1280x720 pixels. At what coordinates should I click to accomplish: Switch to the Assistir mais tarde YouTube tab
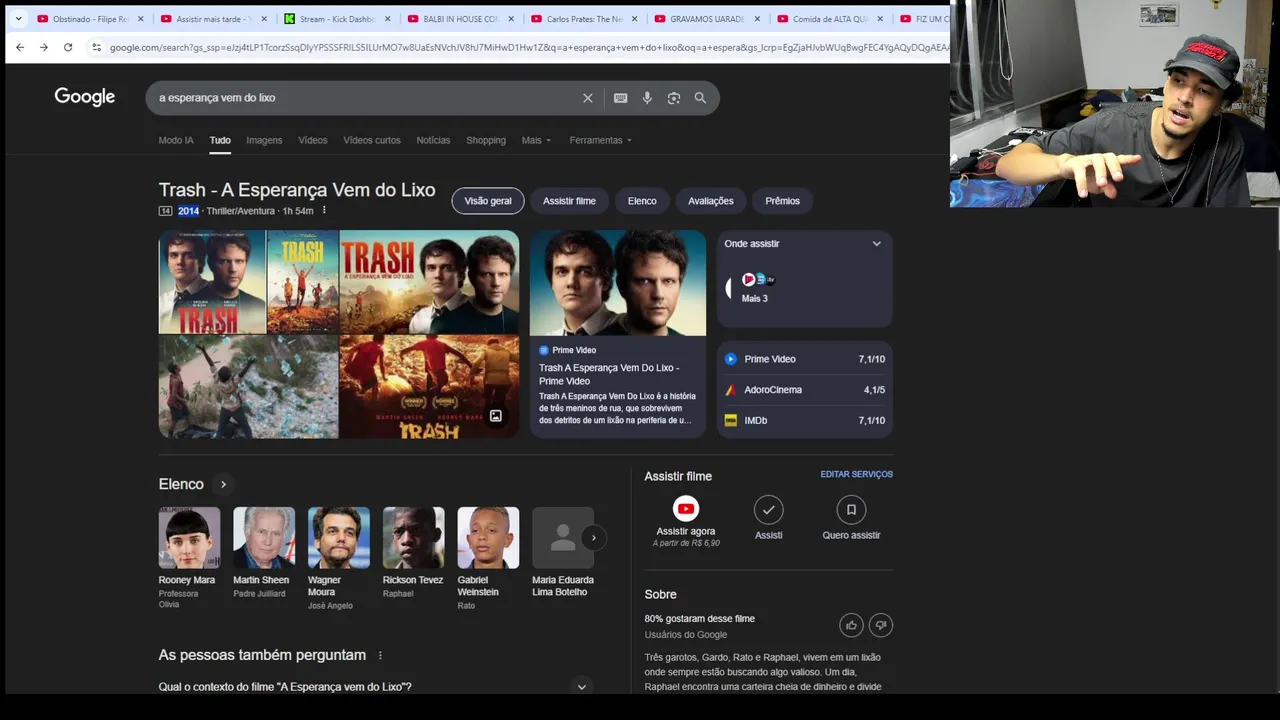coord(214,19)
